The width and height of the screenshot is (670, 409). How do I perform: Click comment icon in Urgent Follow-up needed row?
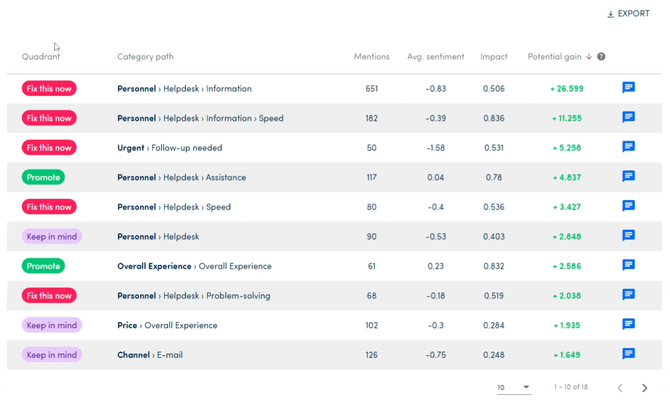[628, 147]
